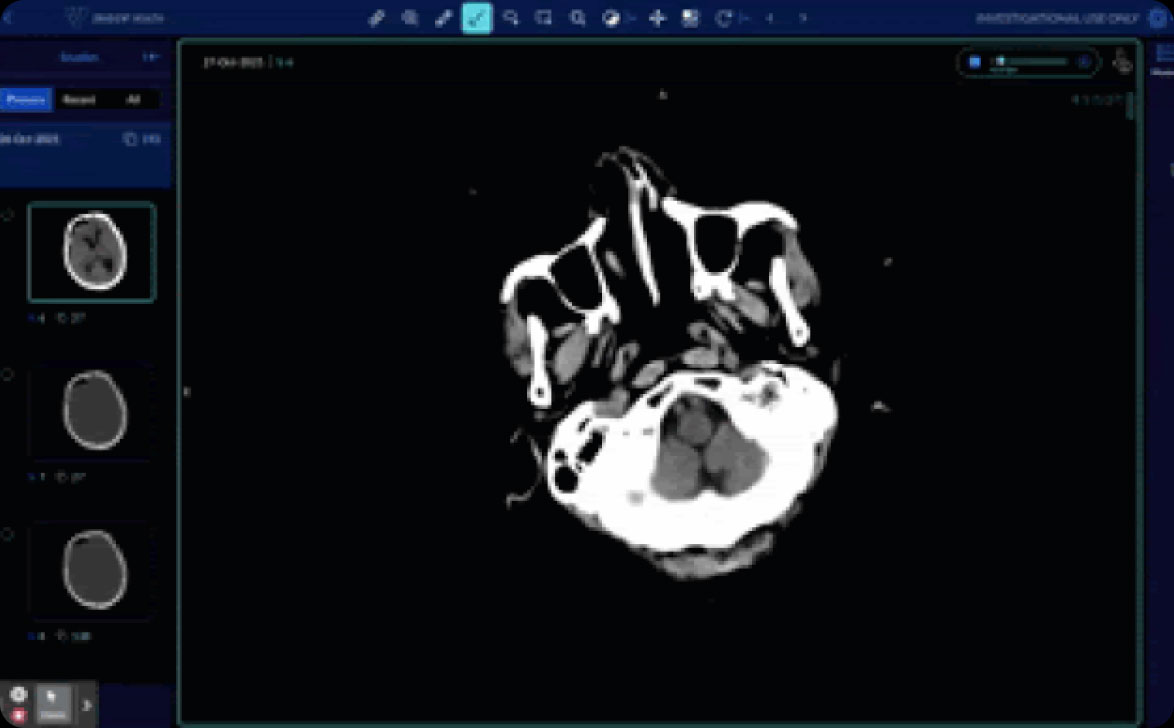Screen dimensions: 1174x728
Task: Adjust the cine playback slider handle
Action: 1000,61
